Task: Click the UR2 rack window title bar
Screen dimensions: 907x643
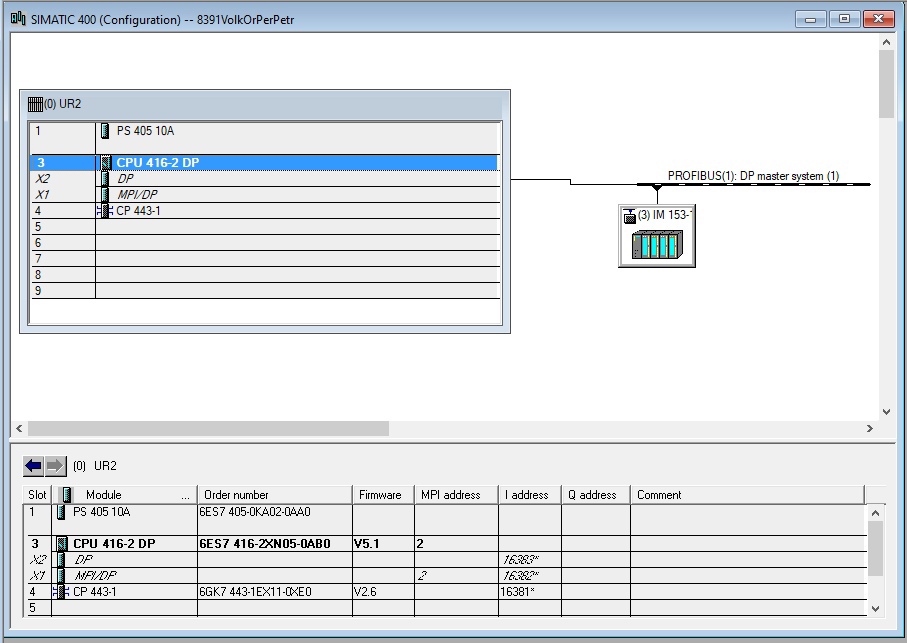Action: [x=265, y=105]
